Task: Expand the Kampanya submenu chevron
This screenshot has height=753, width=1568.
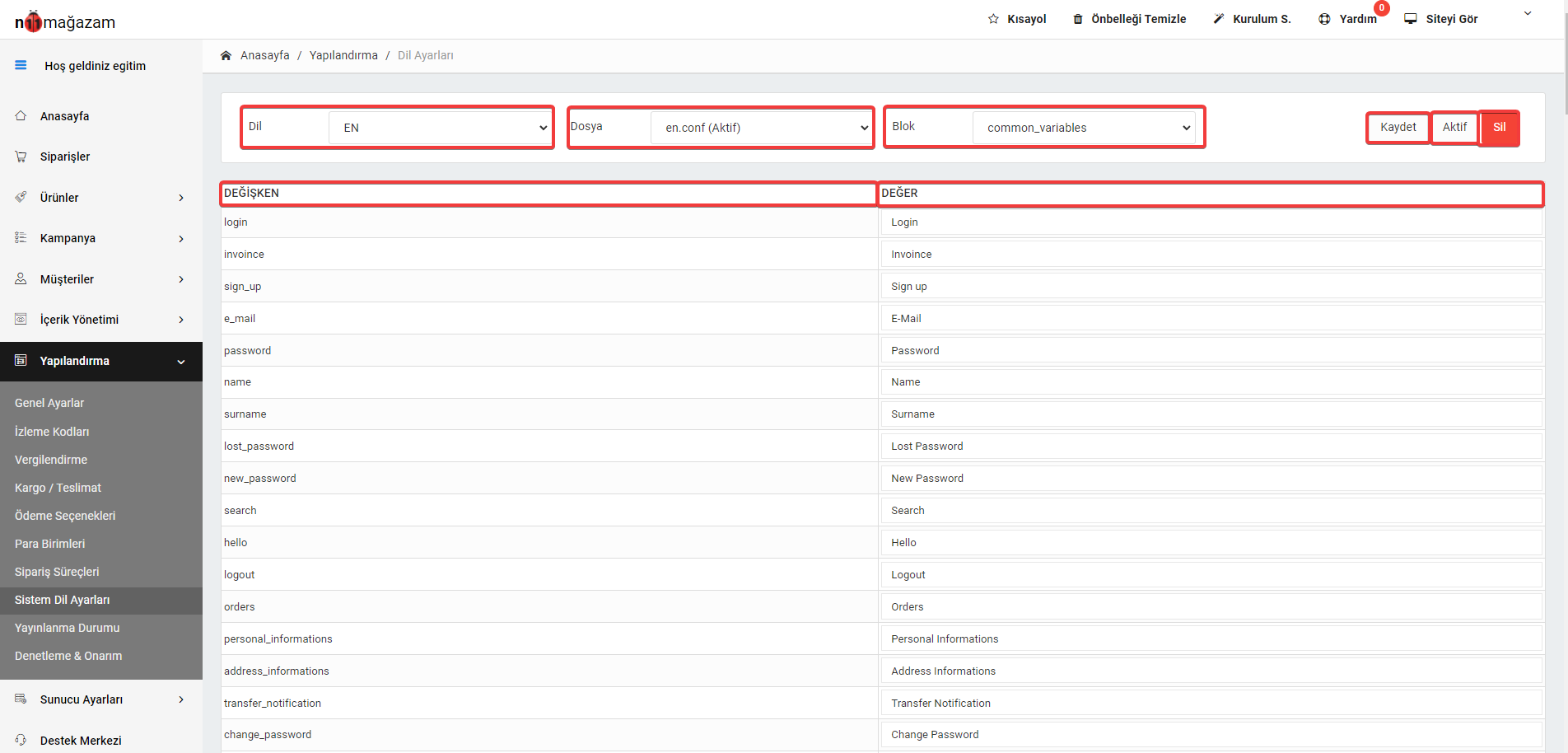Action: (x=181, y=239)
